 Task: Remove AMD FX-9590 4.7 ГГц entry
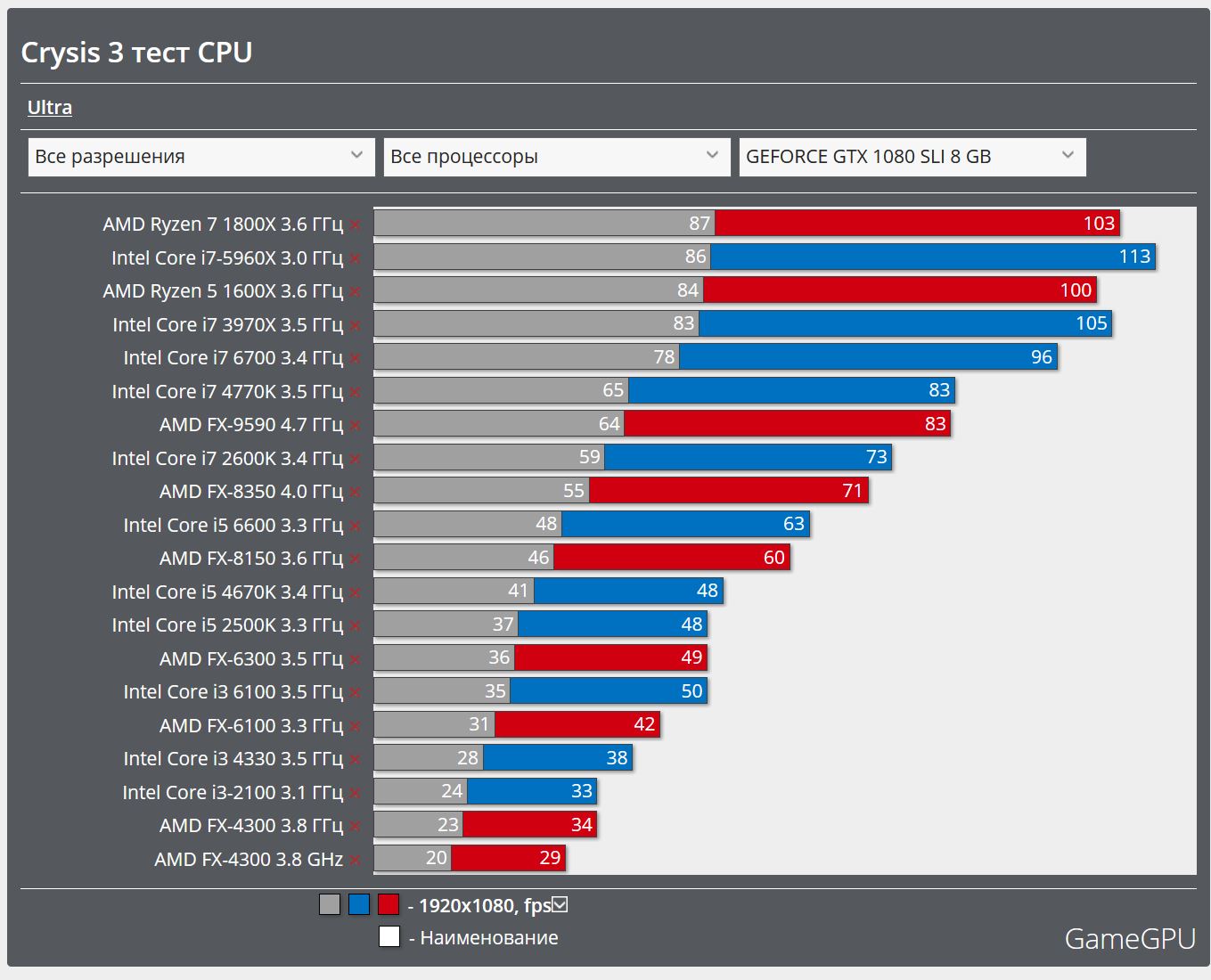pyautogui.click(x=355, y=426)
